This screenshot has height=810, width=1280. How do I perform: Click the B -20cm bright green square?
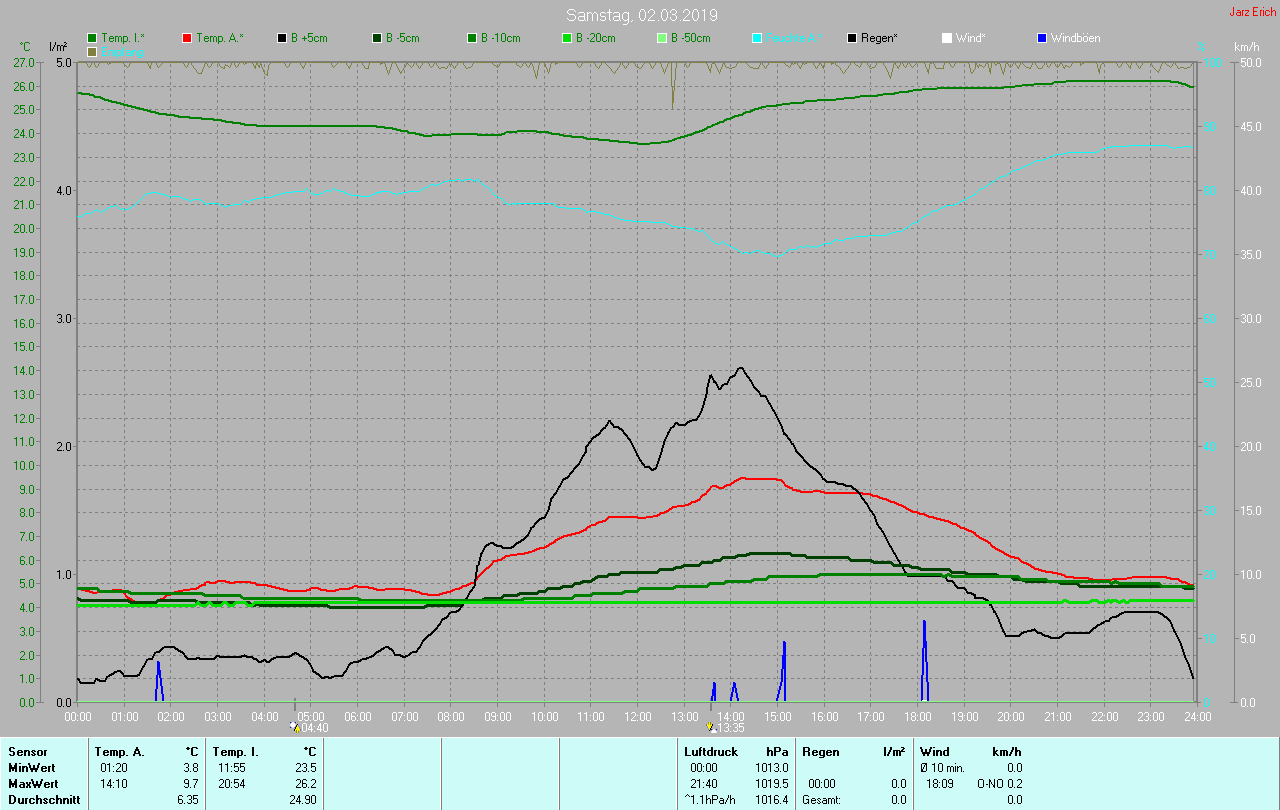[x=566, y=38]
